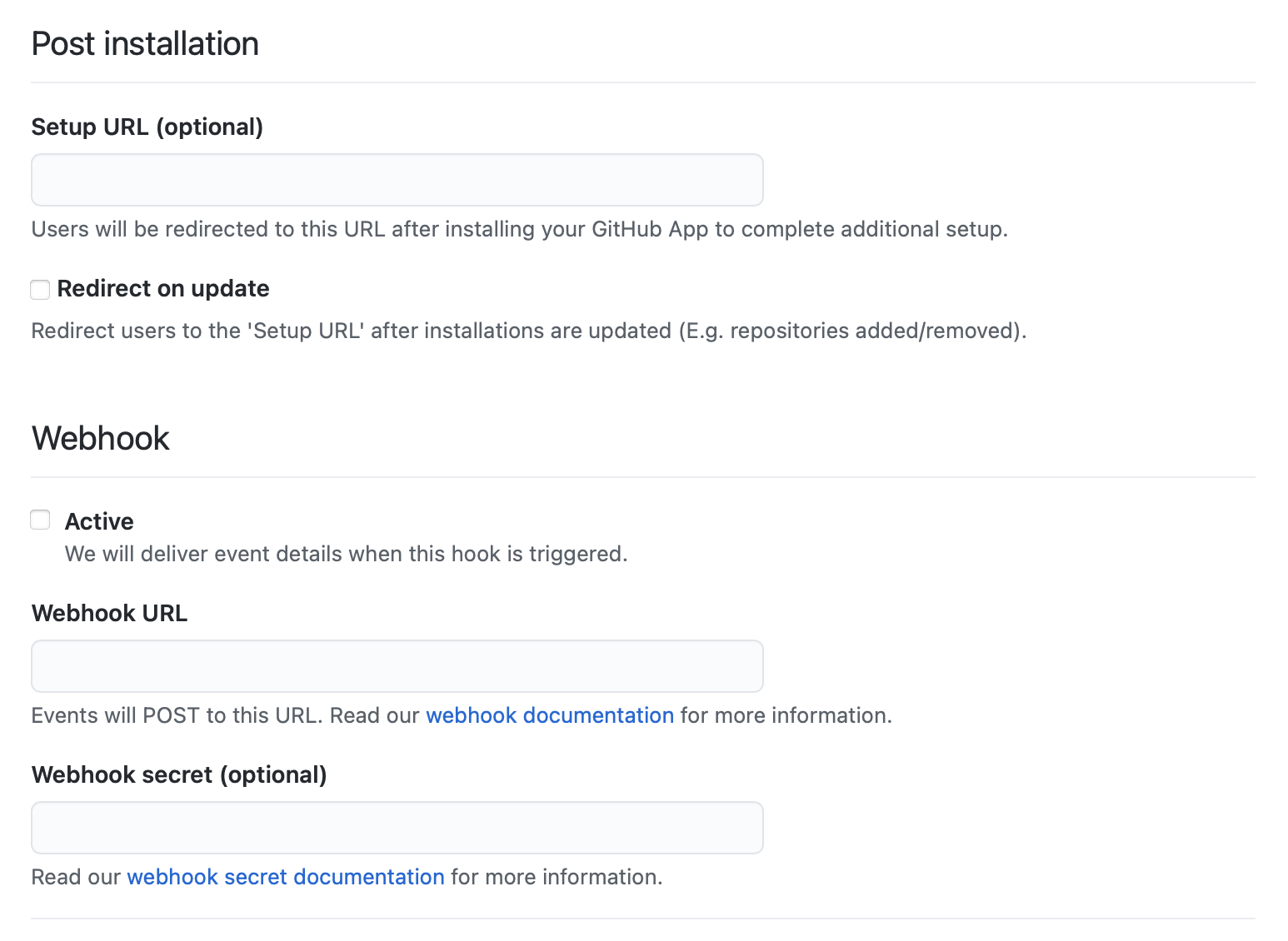Enable the Redirect on update checkbox
The height and width of the screenshot is (941, 1288).
tap(40, 289)
